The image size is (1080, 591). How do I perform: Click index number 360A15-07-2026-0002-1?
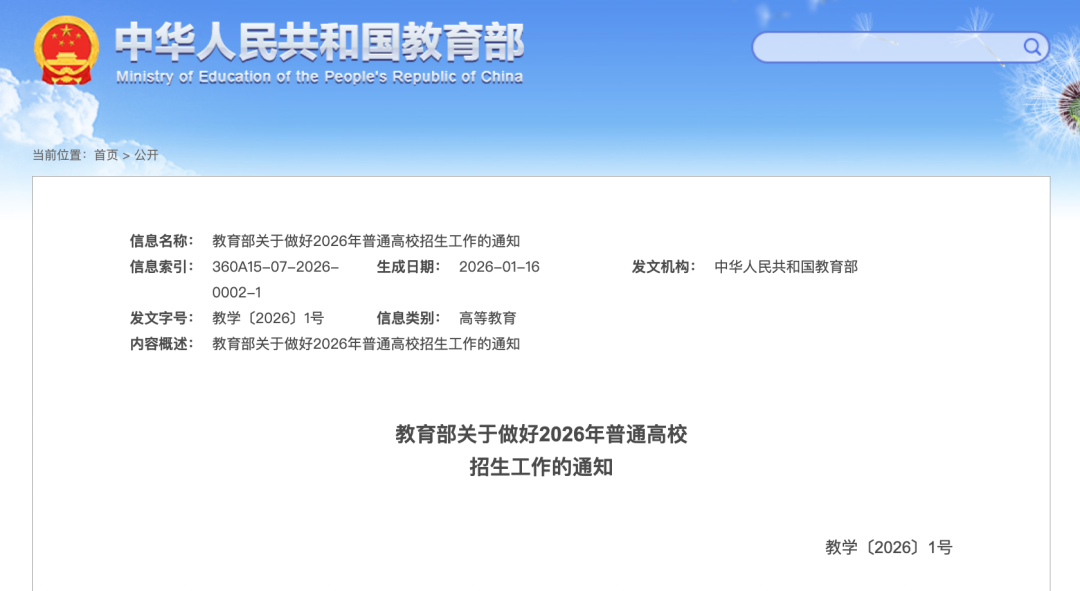tap(276, 280)
